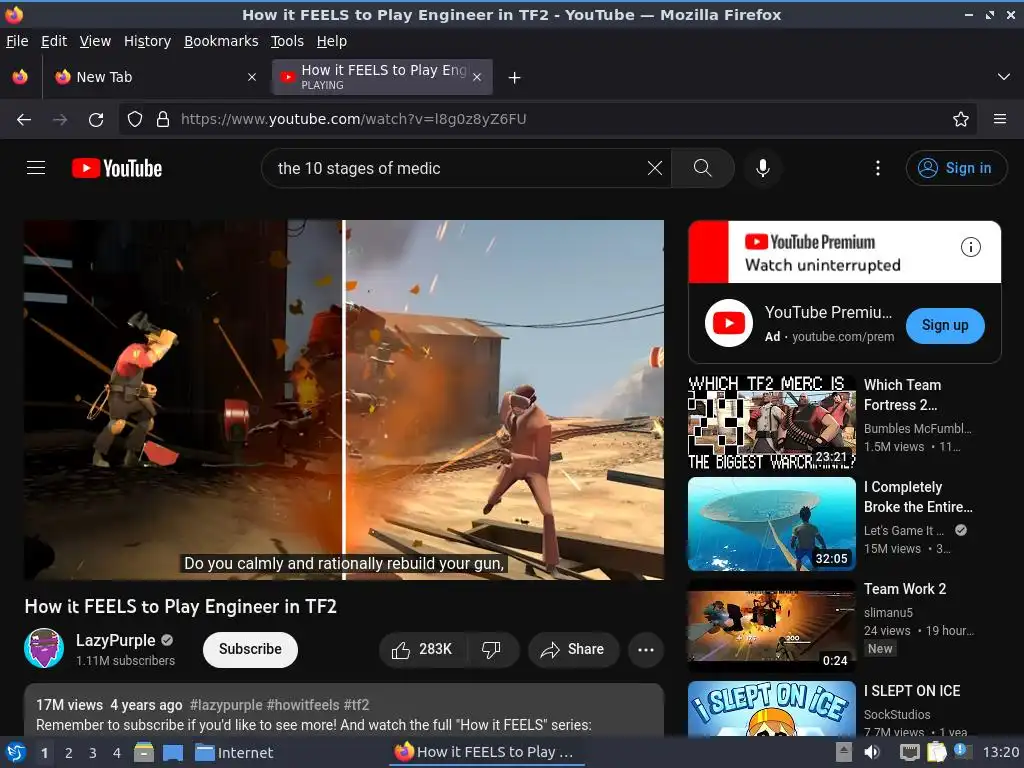Sign up for YouTube Premium
Screen dimensions: 1024x768
944,325
